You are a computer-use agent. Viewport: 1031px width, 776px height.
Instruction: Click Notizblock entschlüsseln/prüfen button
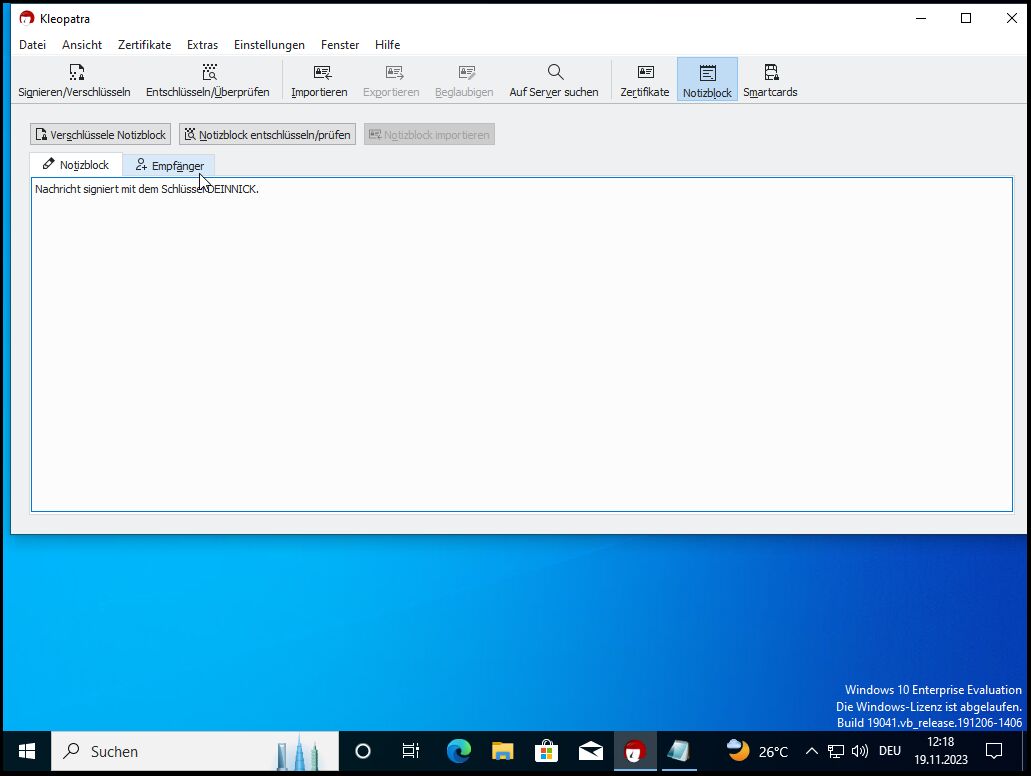[x=267, y=135]
